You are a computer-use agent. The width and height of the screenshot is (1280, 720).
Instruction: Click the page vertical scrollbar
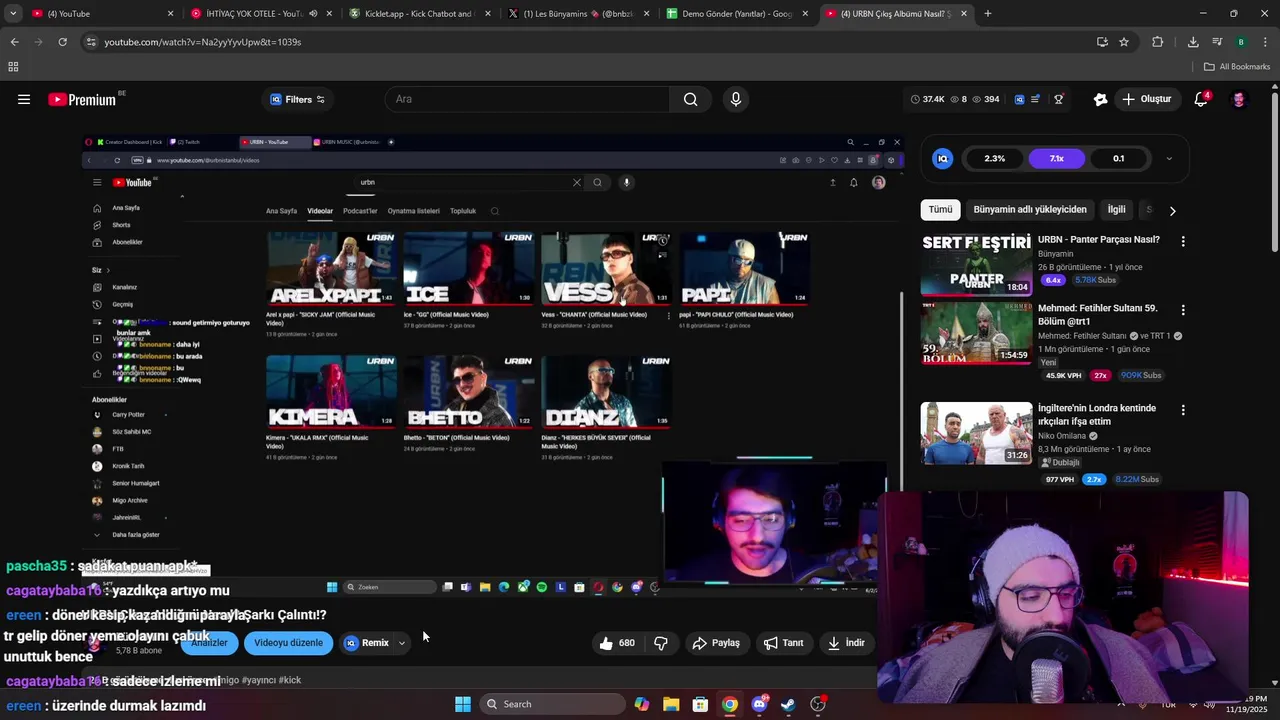coord(1274,170)
